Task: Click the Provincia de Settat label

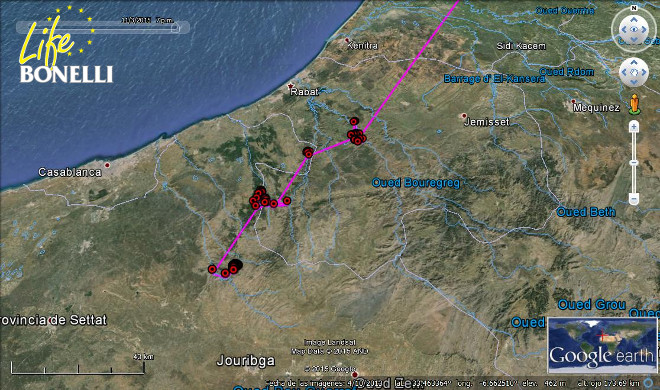Action: (x=53, y=320)
